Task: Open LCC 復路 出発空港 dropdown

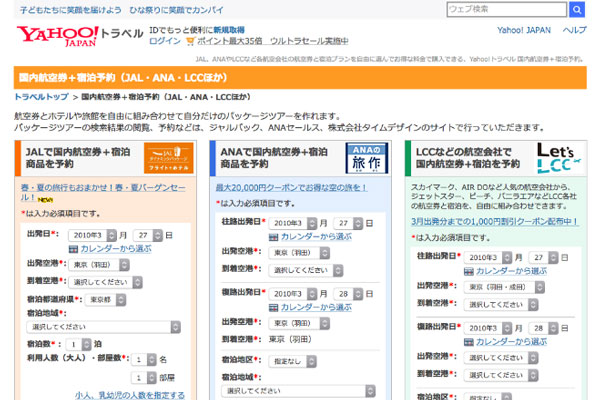Action: click(501, 358)
